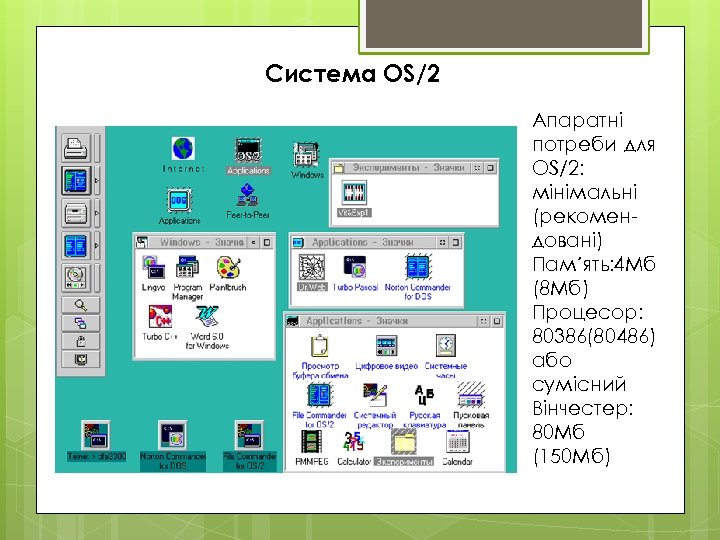Open the Calculator icon
Screen dimensions: 720x540
click(x=354, y=442)
